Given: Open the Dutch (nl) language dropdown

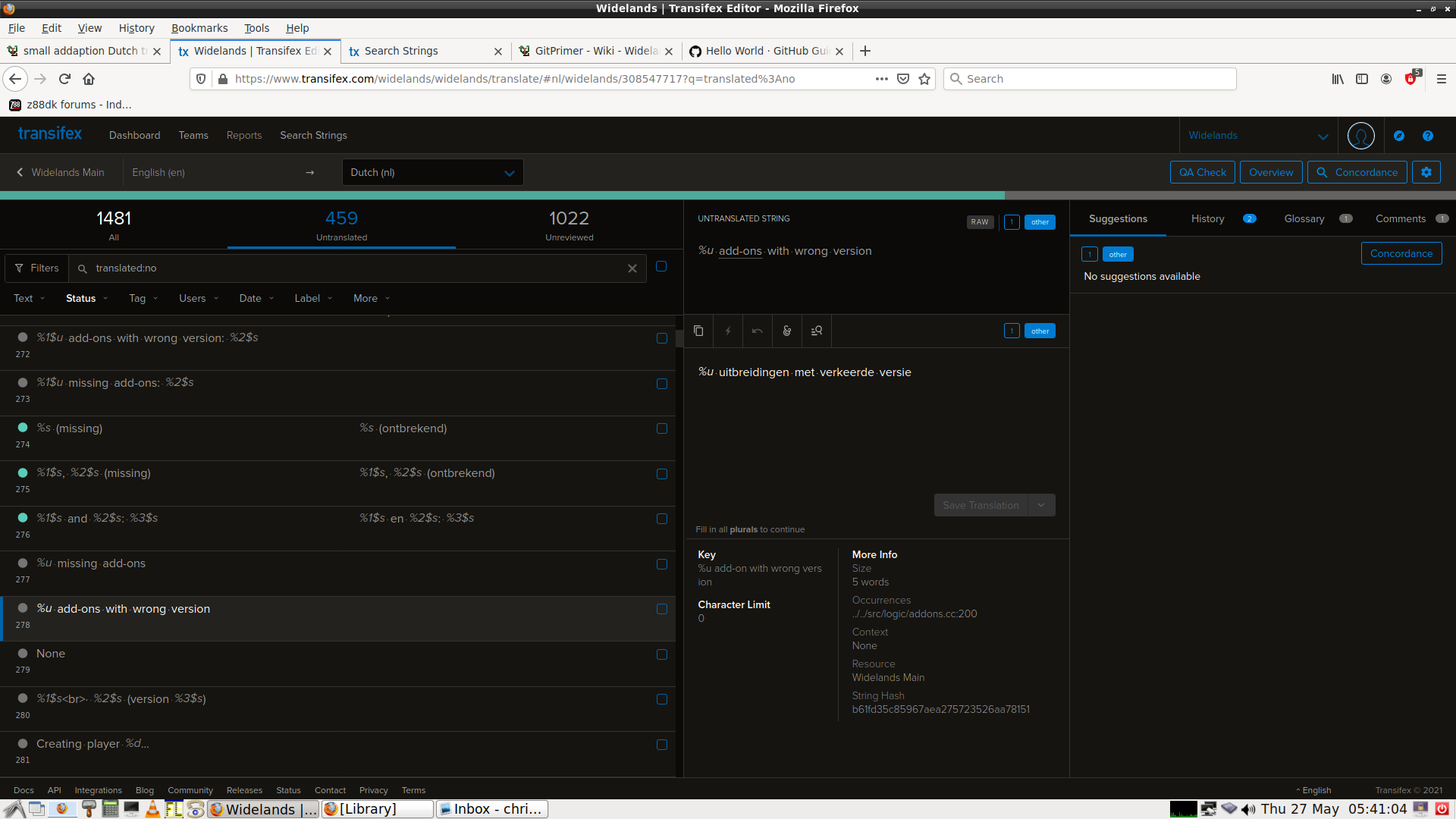Looking at the screenshot, I should tap(432, 173).
